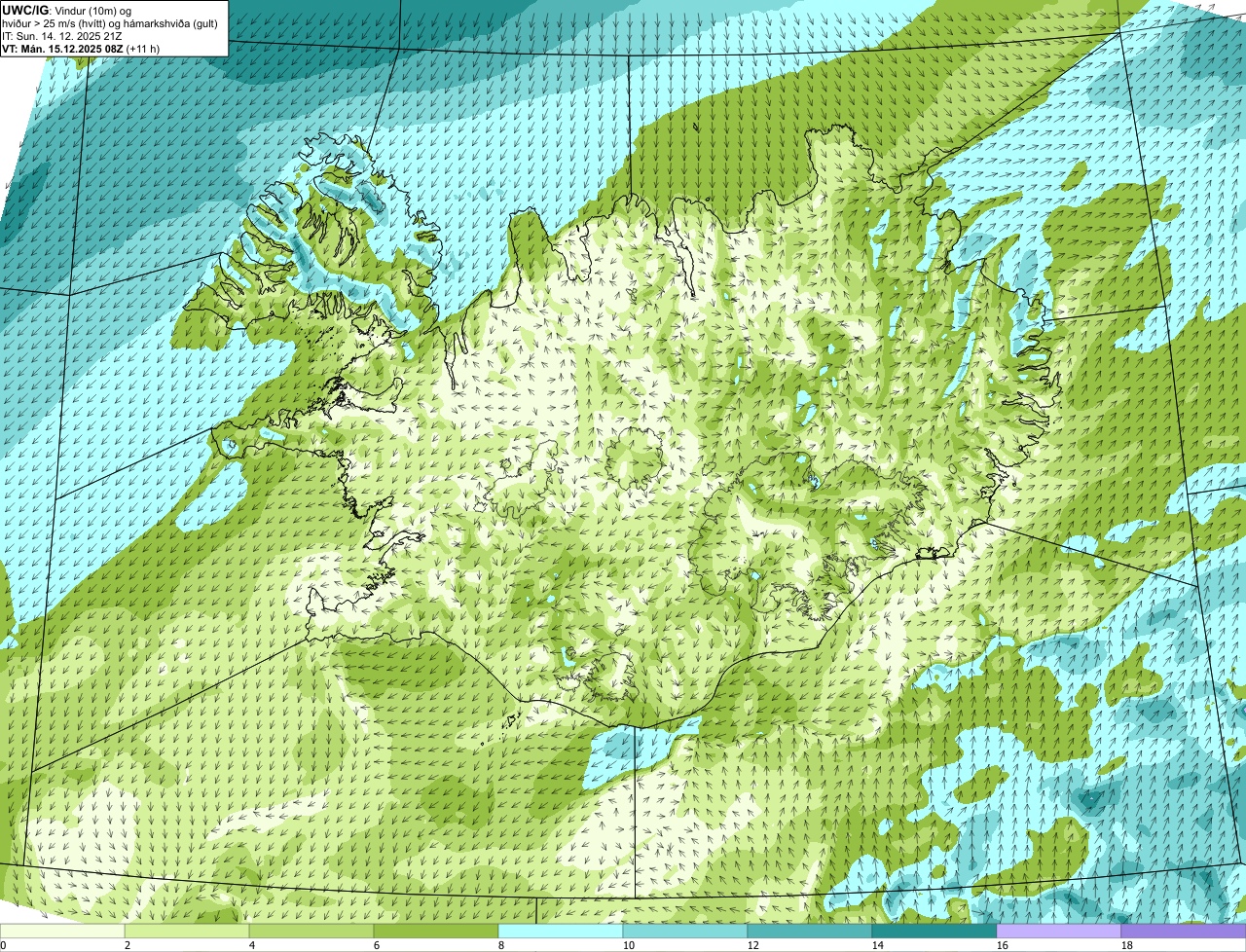Click the '6' legend scale label
The image size is (1246, 952).
pyautogui.click(x=377, y=945)
